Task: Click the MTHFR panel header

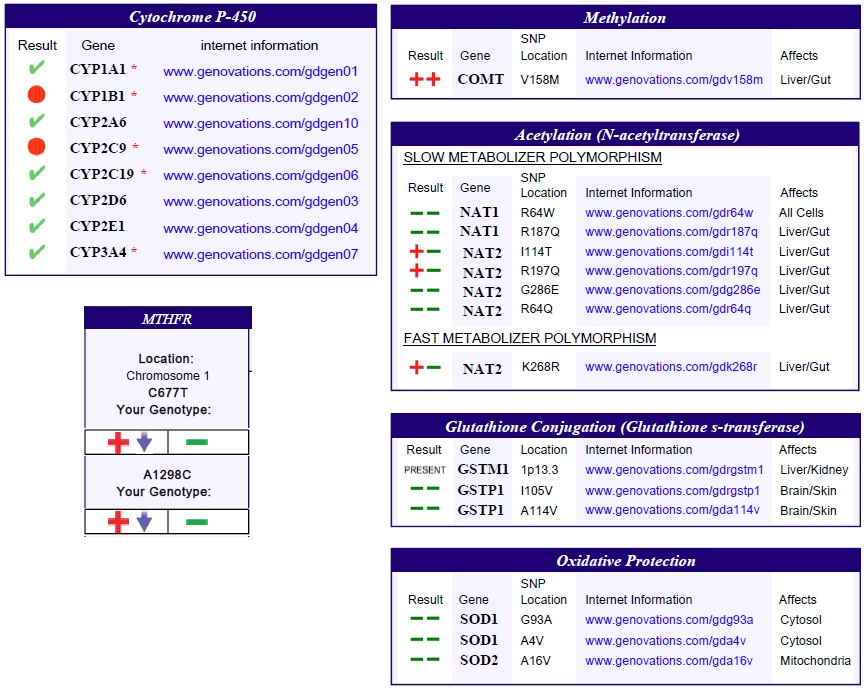Action: [x=168, y=319]
